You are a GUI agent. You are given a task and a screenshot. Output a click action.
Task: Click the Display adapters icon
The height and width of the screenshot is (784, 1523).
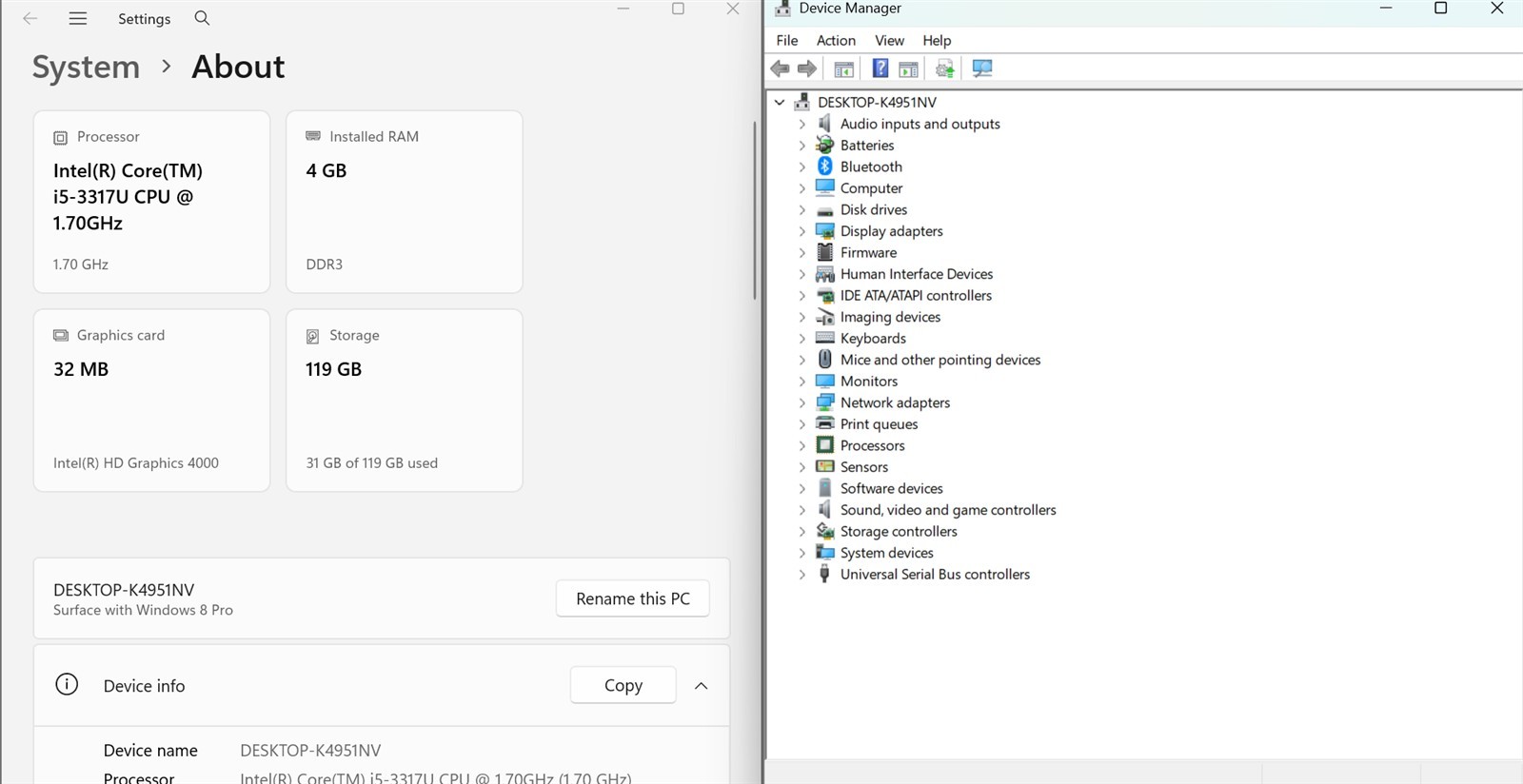tap(825, 231)
